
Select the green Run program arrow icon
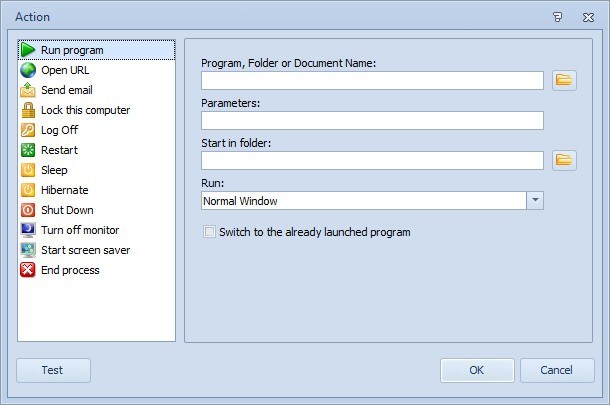pos(28,50)
